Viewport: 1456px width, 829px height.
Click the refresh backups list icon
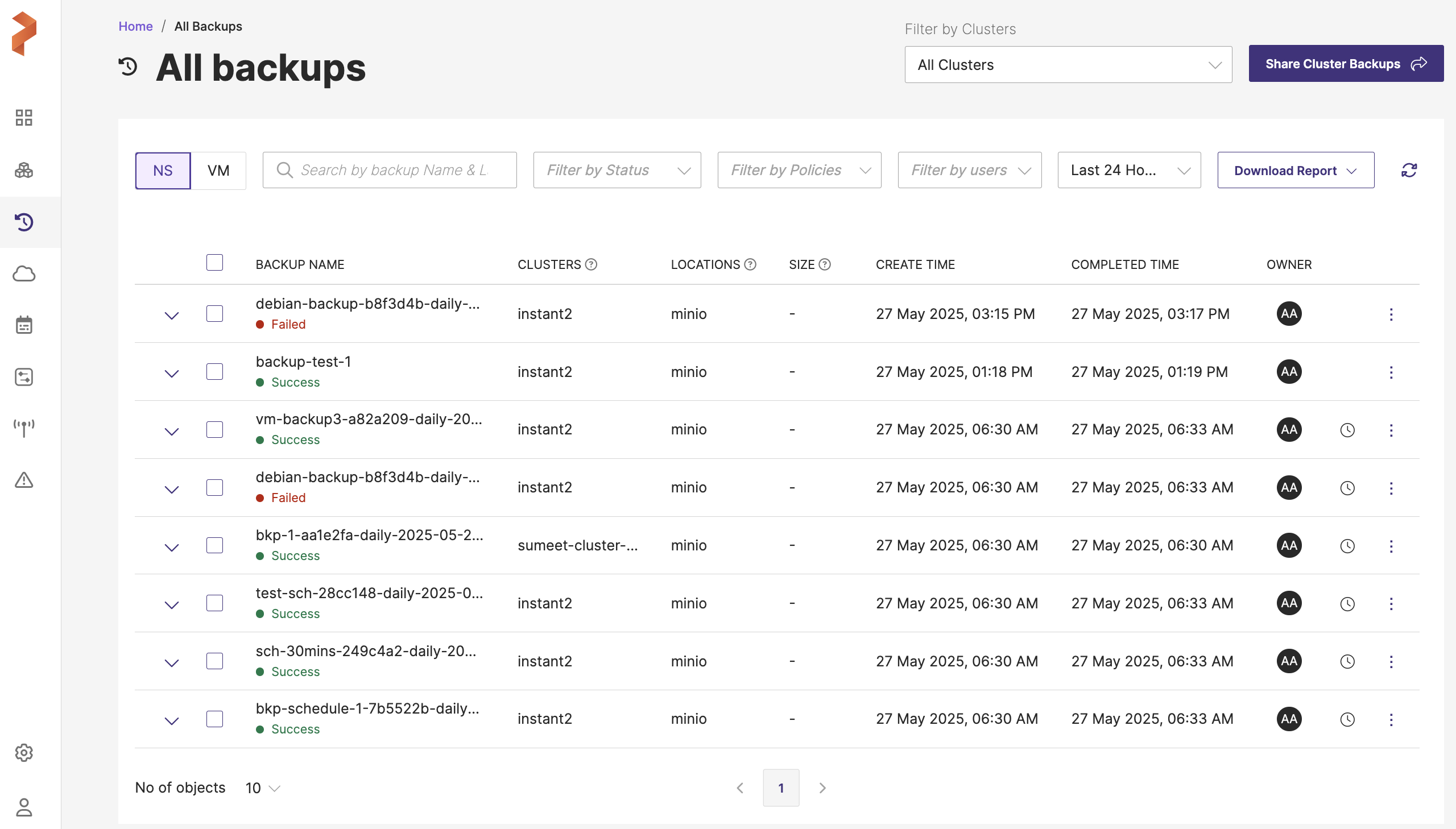1409,170
